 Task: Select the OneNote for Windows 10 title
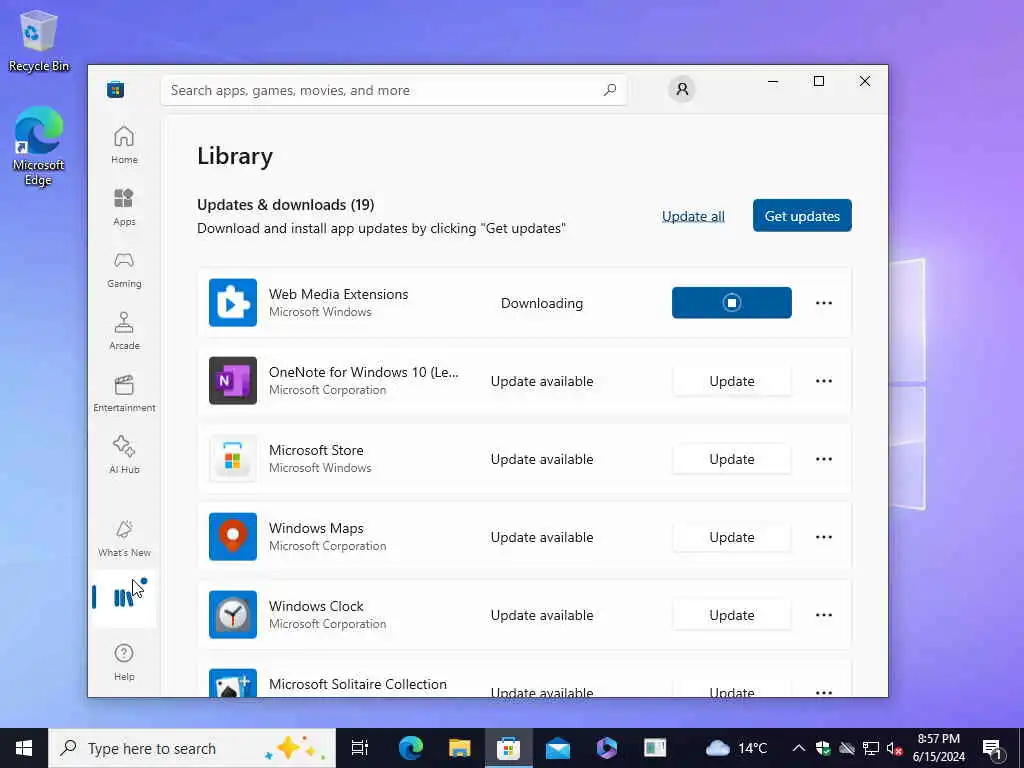[364, 372]
